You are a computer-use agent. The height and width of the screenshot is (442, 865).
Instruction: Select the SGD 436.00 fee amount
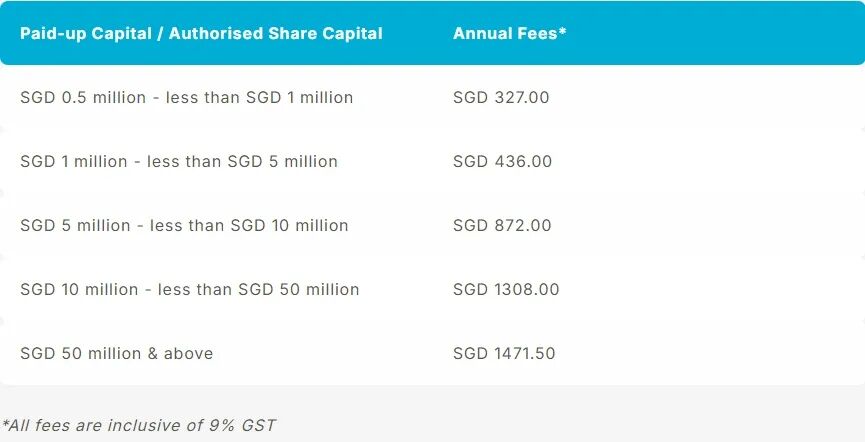[x=502, y=161]
